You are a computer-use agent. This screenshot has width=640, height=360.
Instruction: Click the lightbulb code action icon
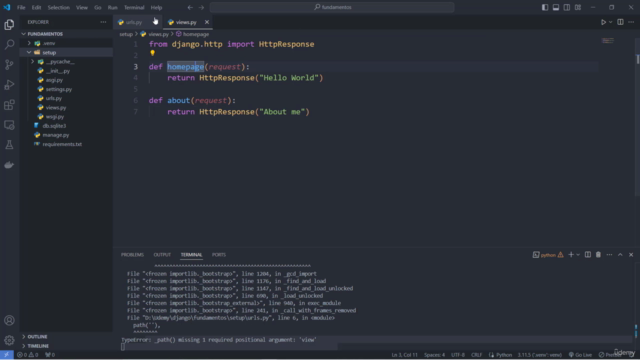click(152, 53)
